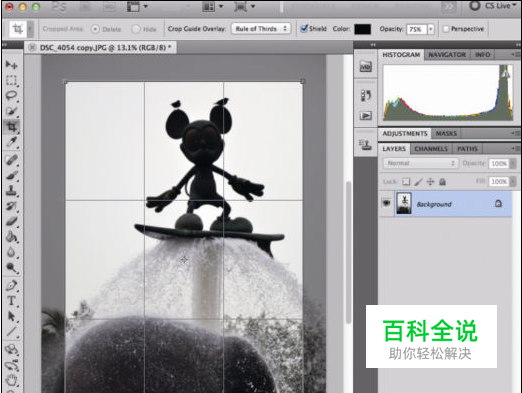Select the Type tool
Screen dimensions: 522x393
point(11,301)
